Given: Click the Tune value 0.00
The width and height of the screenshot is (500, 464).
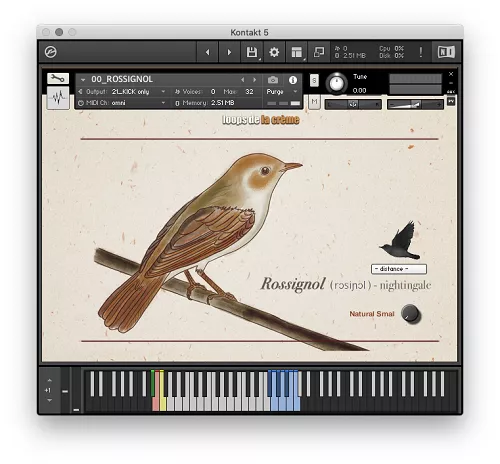Looking at the screenshot, I should (359, 90).
